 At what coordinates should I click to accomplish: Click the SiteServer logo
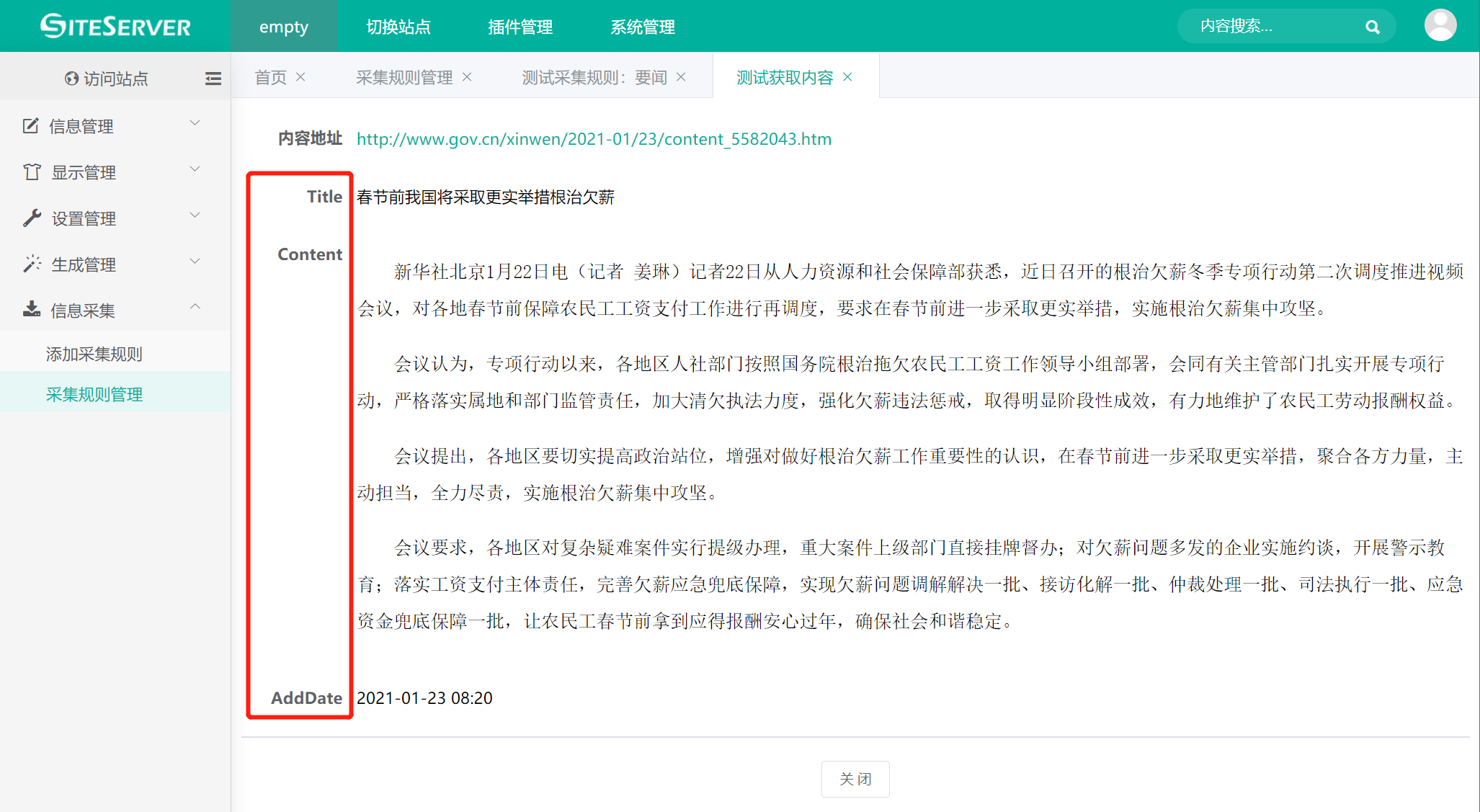pyautogui.click(x=115, y=26)
